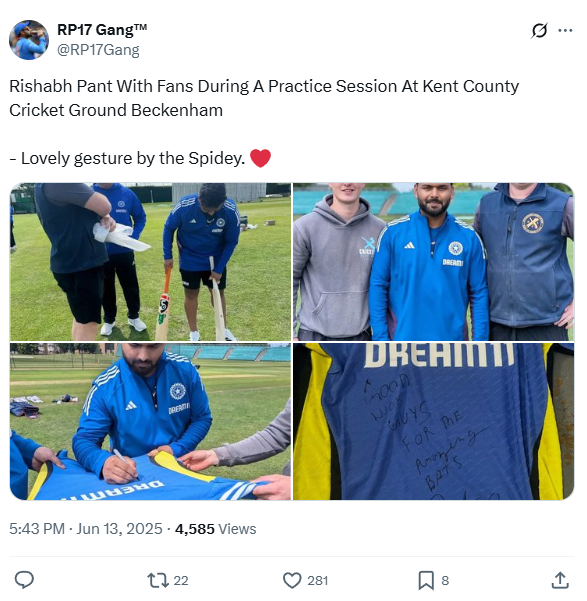This screenshot has width=587, height=601.
Task: Open the share upload icon
Action: (560, 580)
